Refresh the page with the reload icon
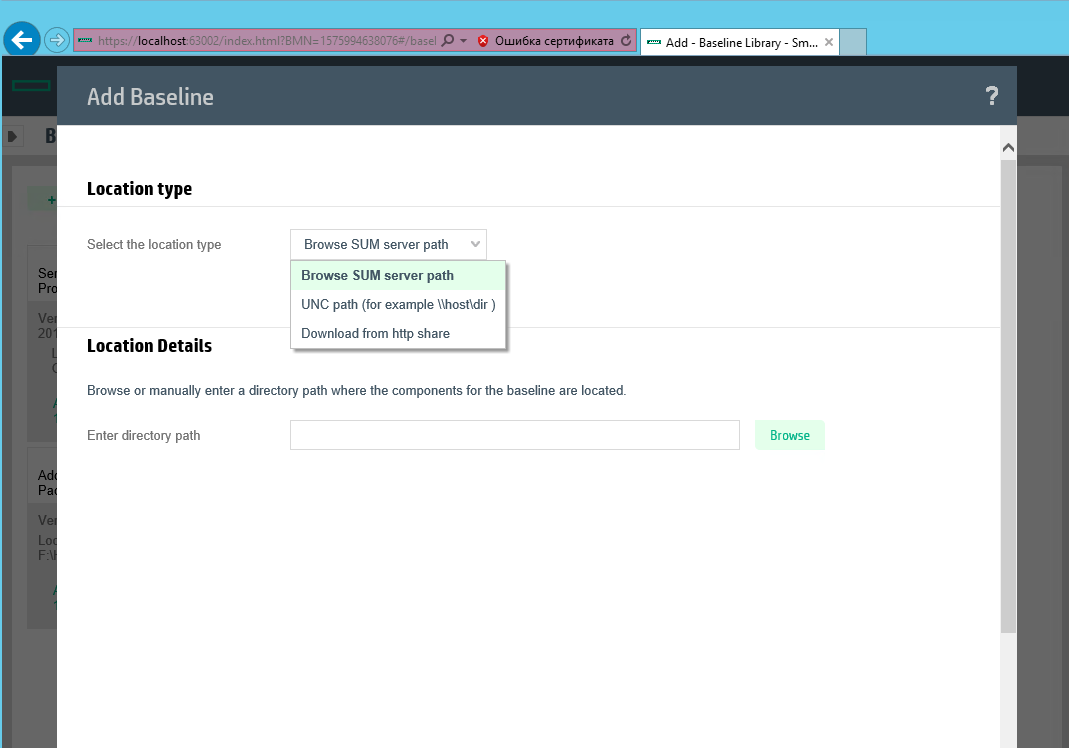This screenshot has width=1069, height=748. tap(626, 41)
